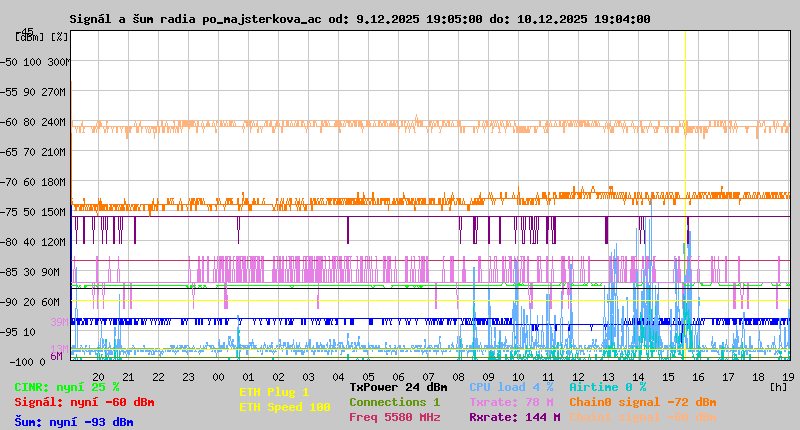Screen dimensions: 800x430
Task: Select the 12 hour mark on time axis
Action: [x=578, y=377]
